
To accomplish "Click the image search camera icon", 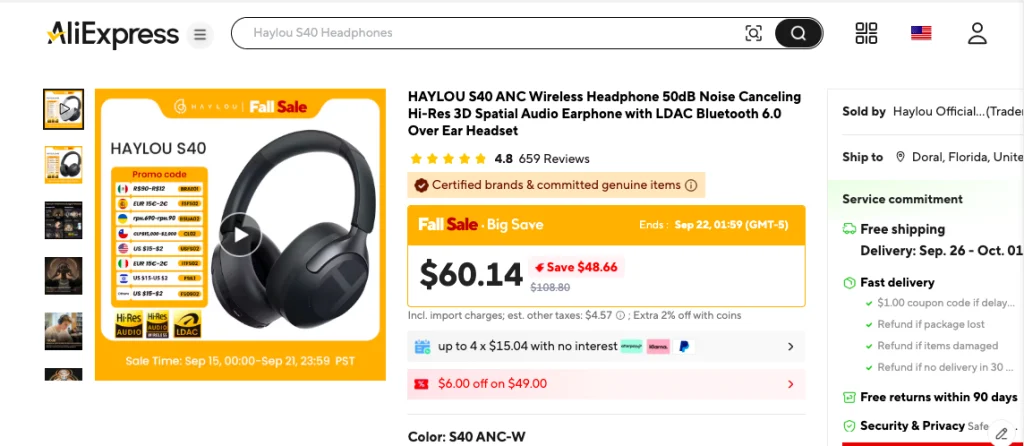I will pyautogui.click(x=754, y=33).
